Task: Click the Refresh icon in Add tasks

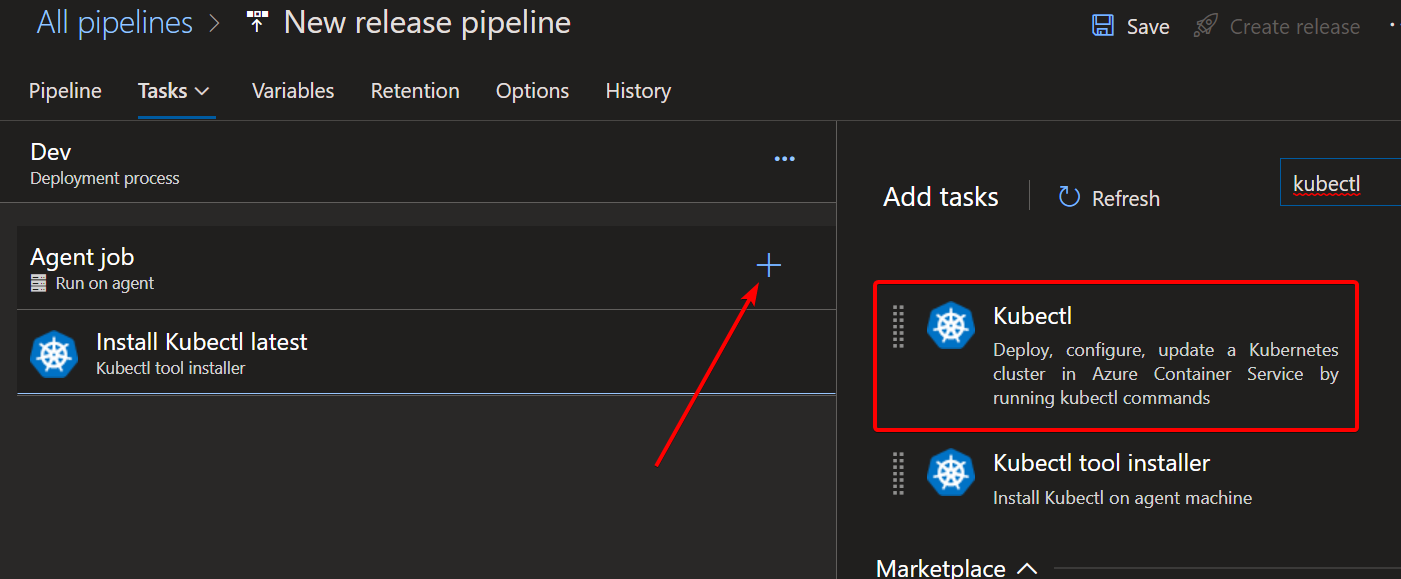Action: pos(1069,197)
